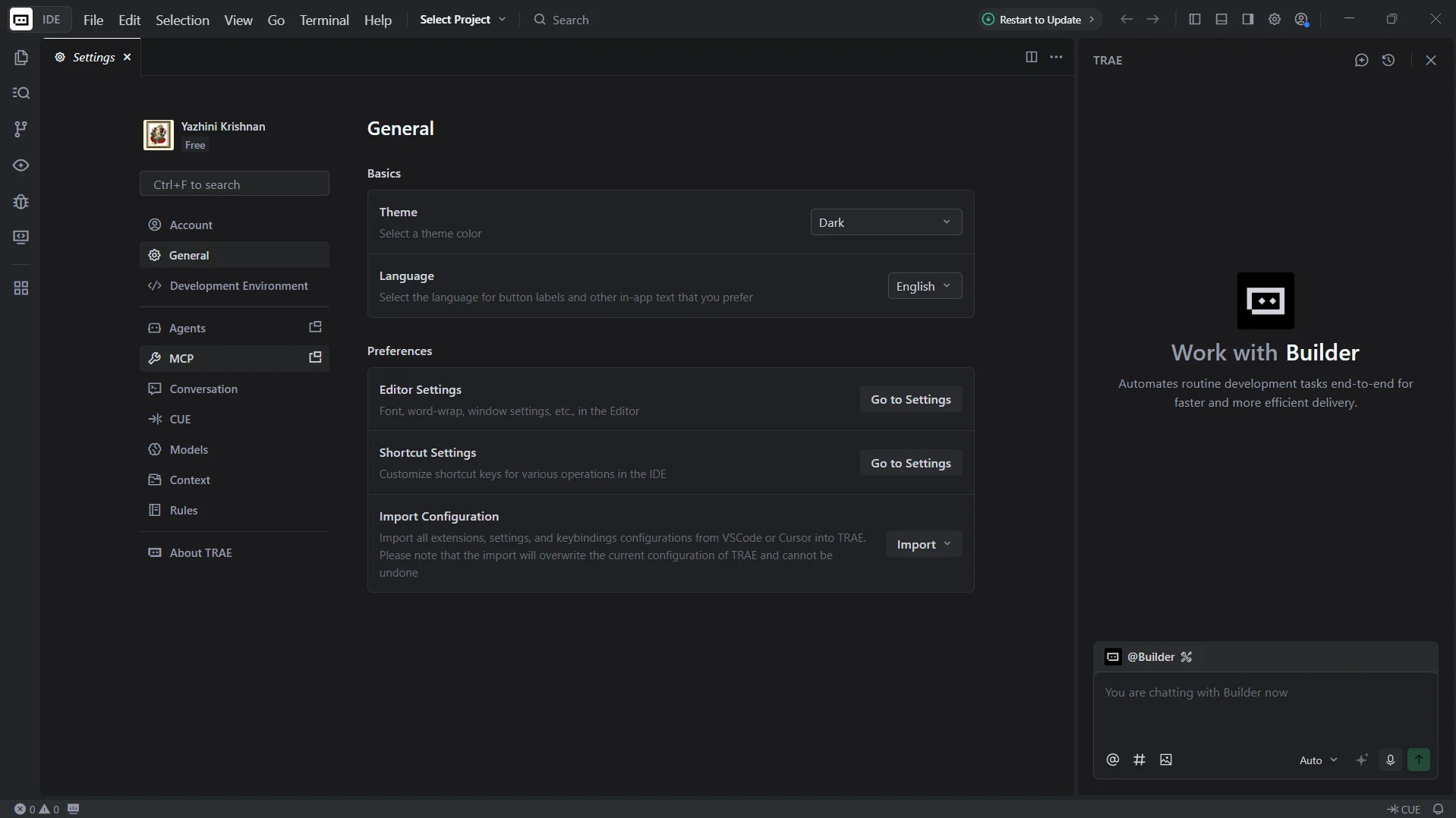Select CUE settings section
The height and width of the screenshot is (818, 1456).
[x=234, y=419]
